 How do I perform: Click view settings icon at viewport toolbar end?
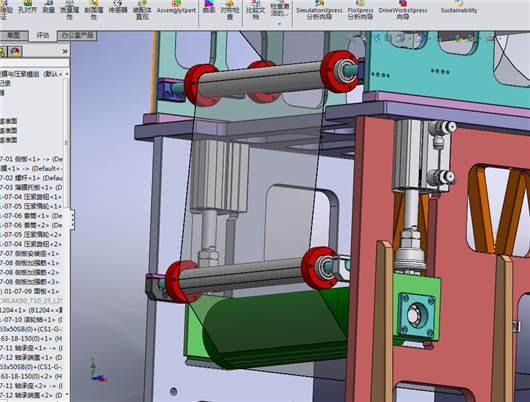pos(490,38)
